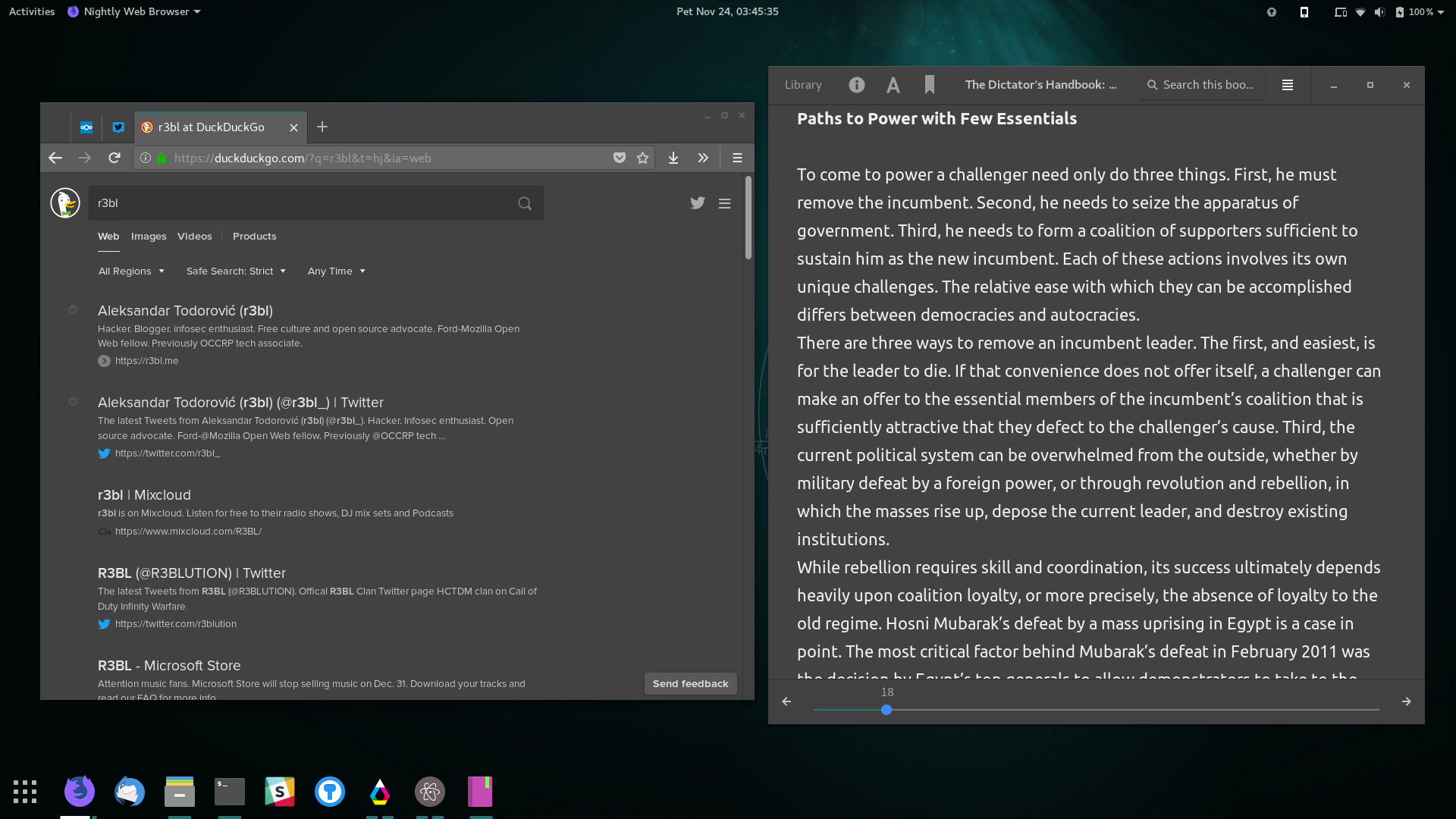Switch to the Images search tab
The height and width of the screenshot is (819, 1456).
tap(149, 237)
